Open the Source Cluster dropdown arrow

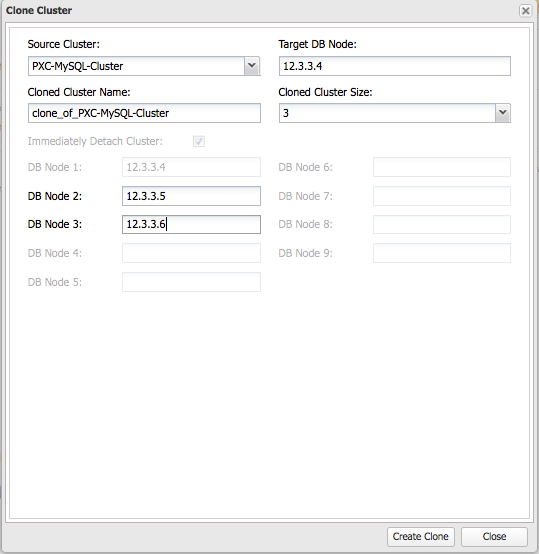point(252,66)
